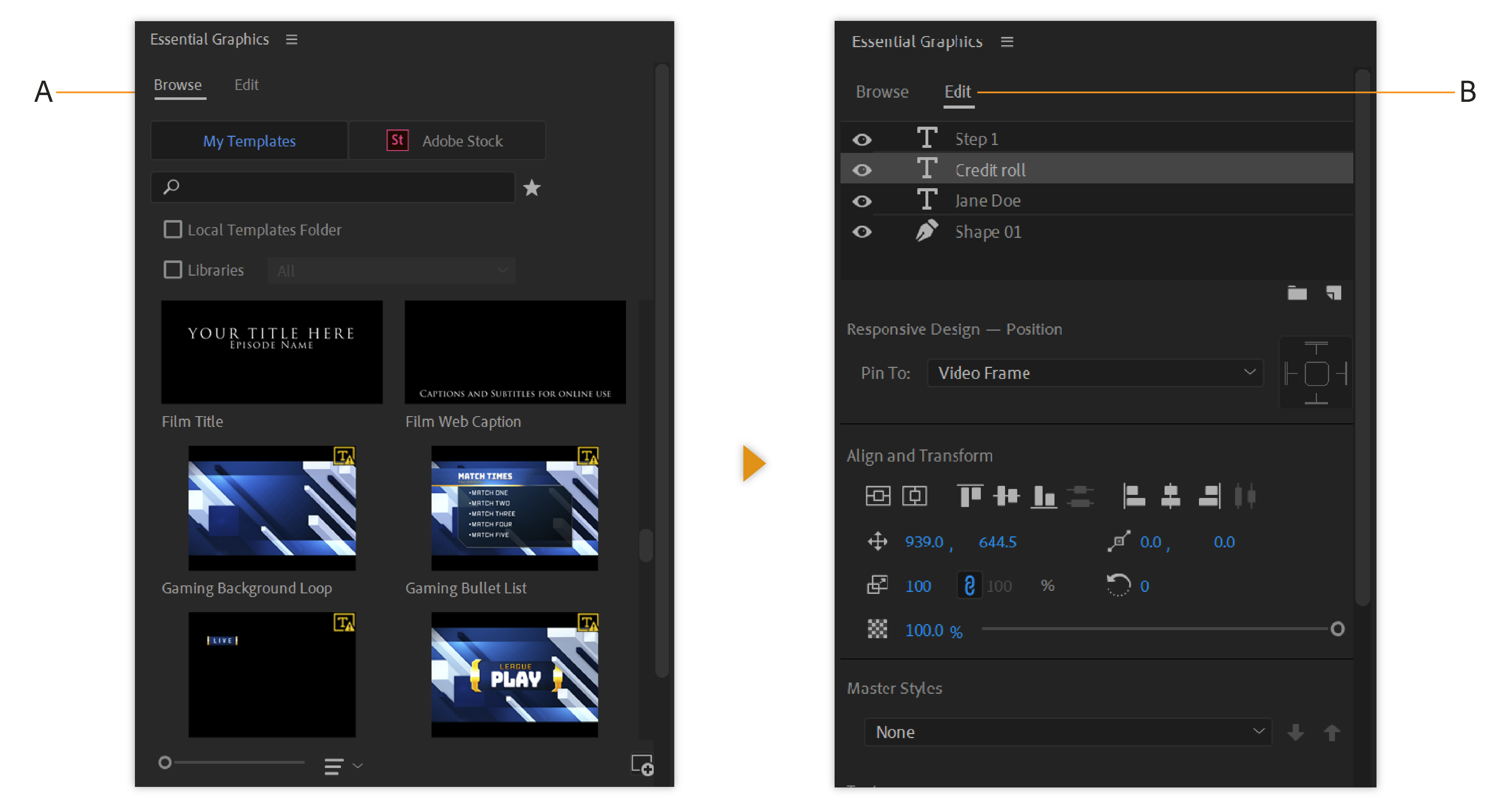This screenshot has width=1510, height=812.
Task: Toggle visibility of Shape 01 layer
Action: (x=862, y=232)
